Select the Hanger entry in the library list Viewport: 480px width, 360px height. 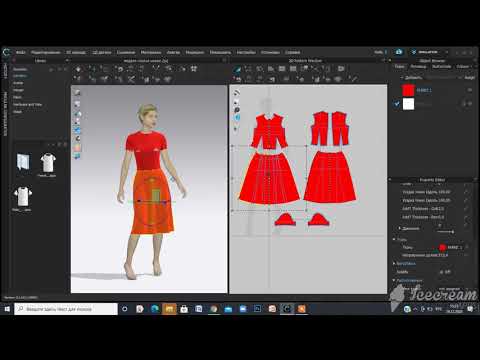[18, 90]
